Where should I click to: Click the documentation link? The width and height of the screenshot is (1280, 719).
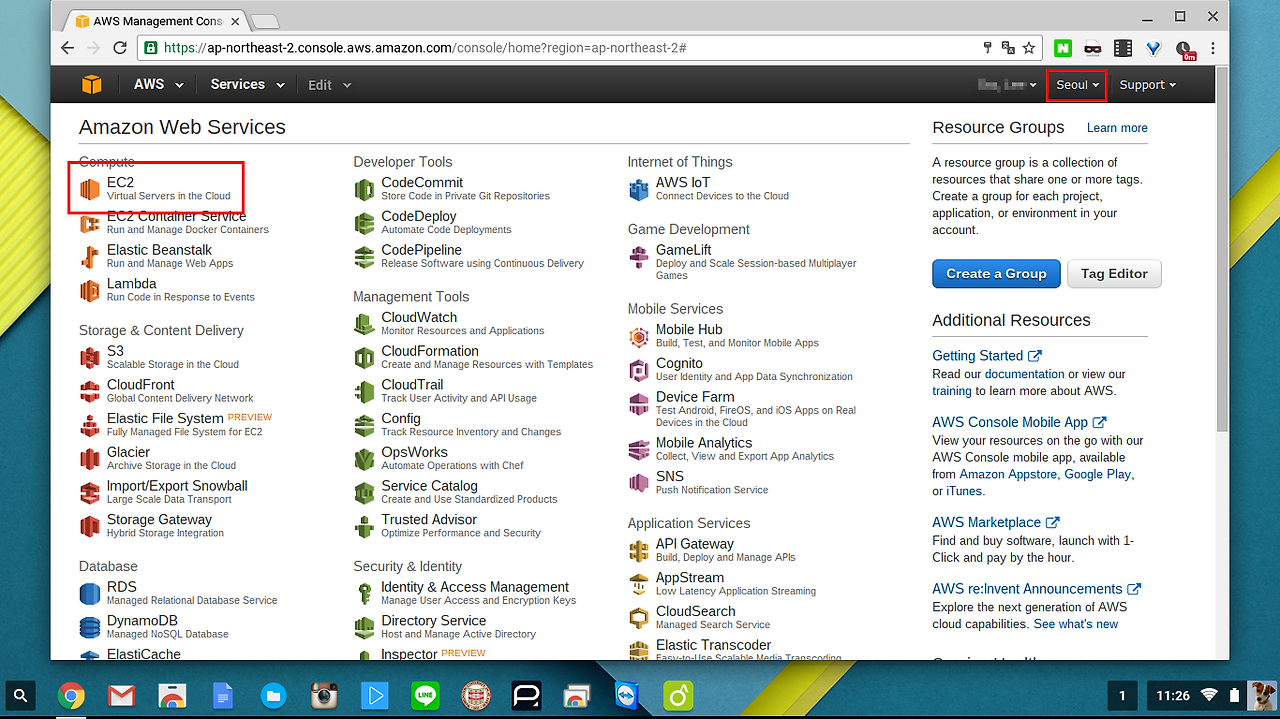(1024, 374)
